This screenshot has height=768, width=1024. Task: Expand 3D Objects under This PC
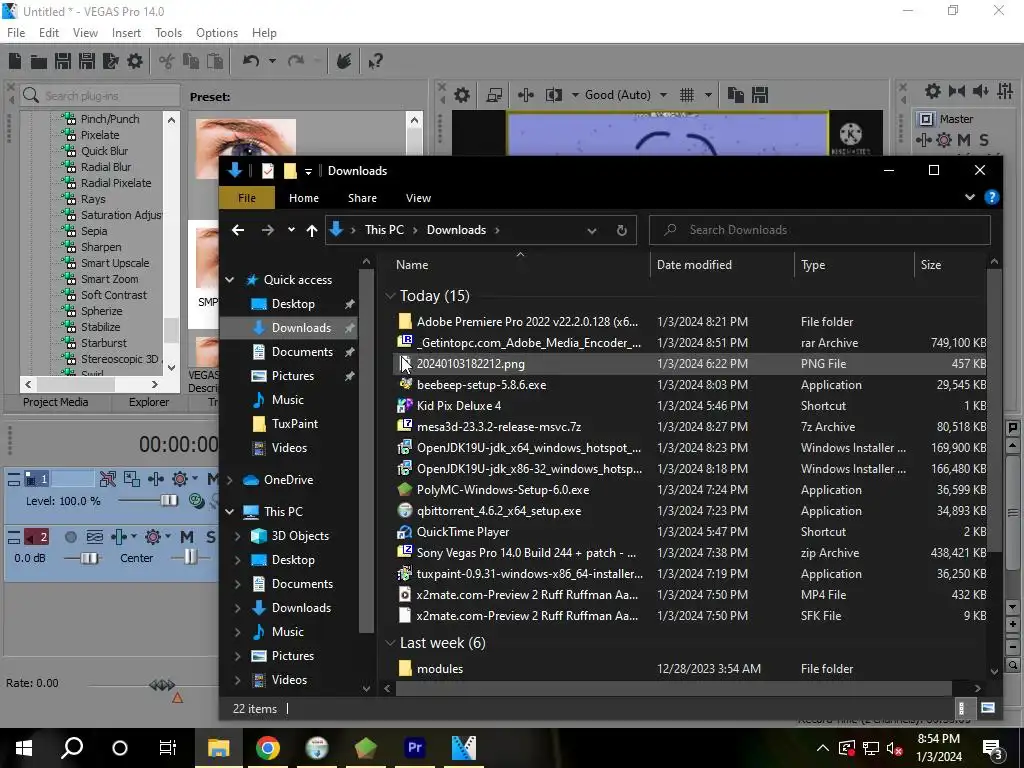point(238,536)
